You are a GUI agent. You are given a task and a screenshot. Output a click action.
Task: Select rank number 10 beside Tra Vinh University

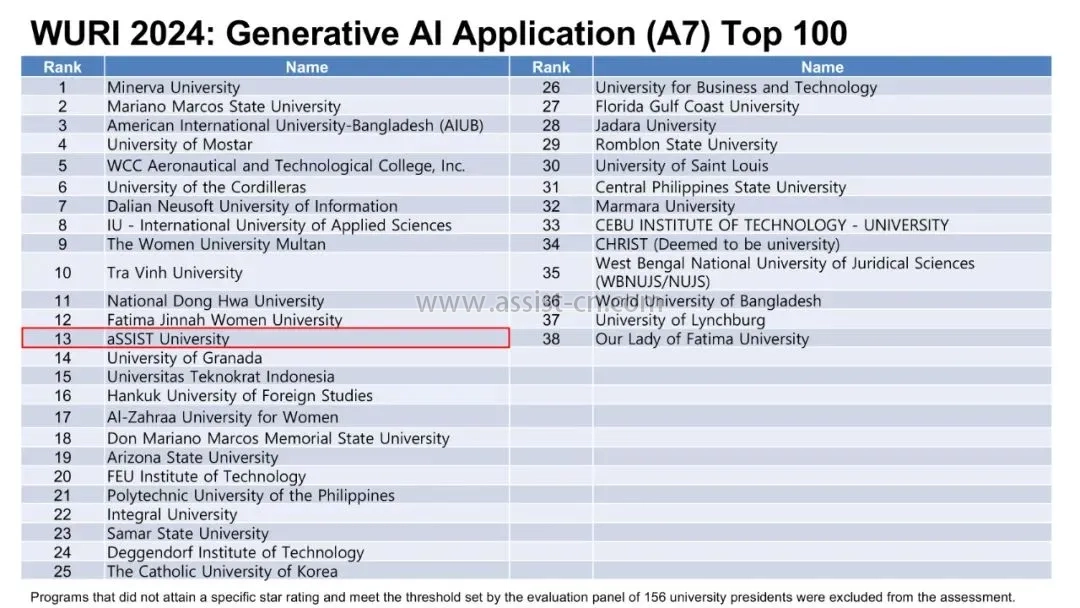(x=63, y=273)
